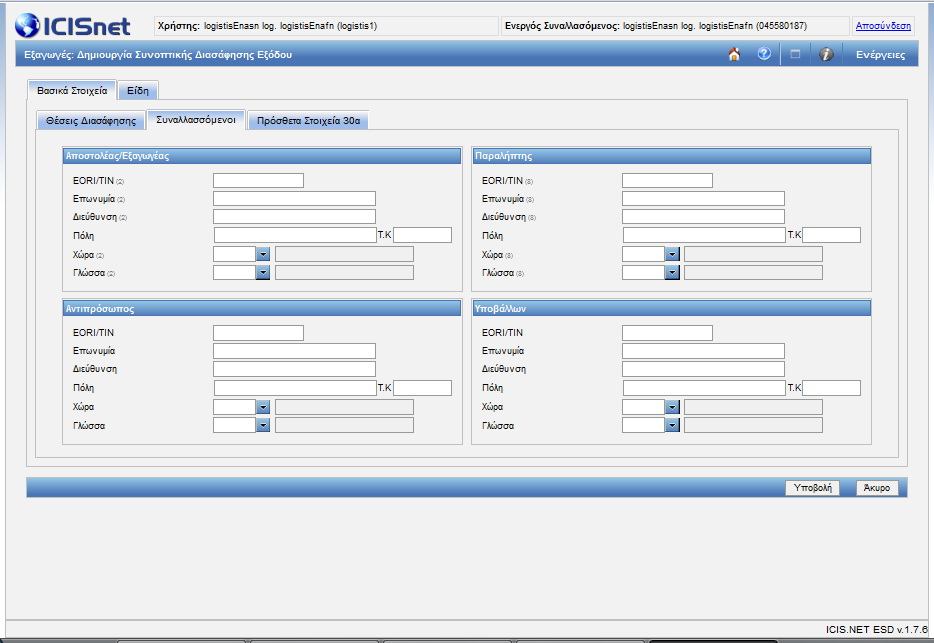Image resolution: width=934 pixels, height=643 pixels.
Task: Expand Γλώσσα dropdown in Υποβάλλων
Action: tap(672, 425)
